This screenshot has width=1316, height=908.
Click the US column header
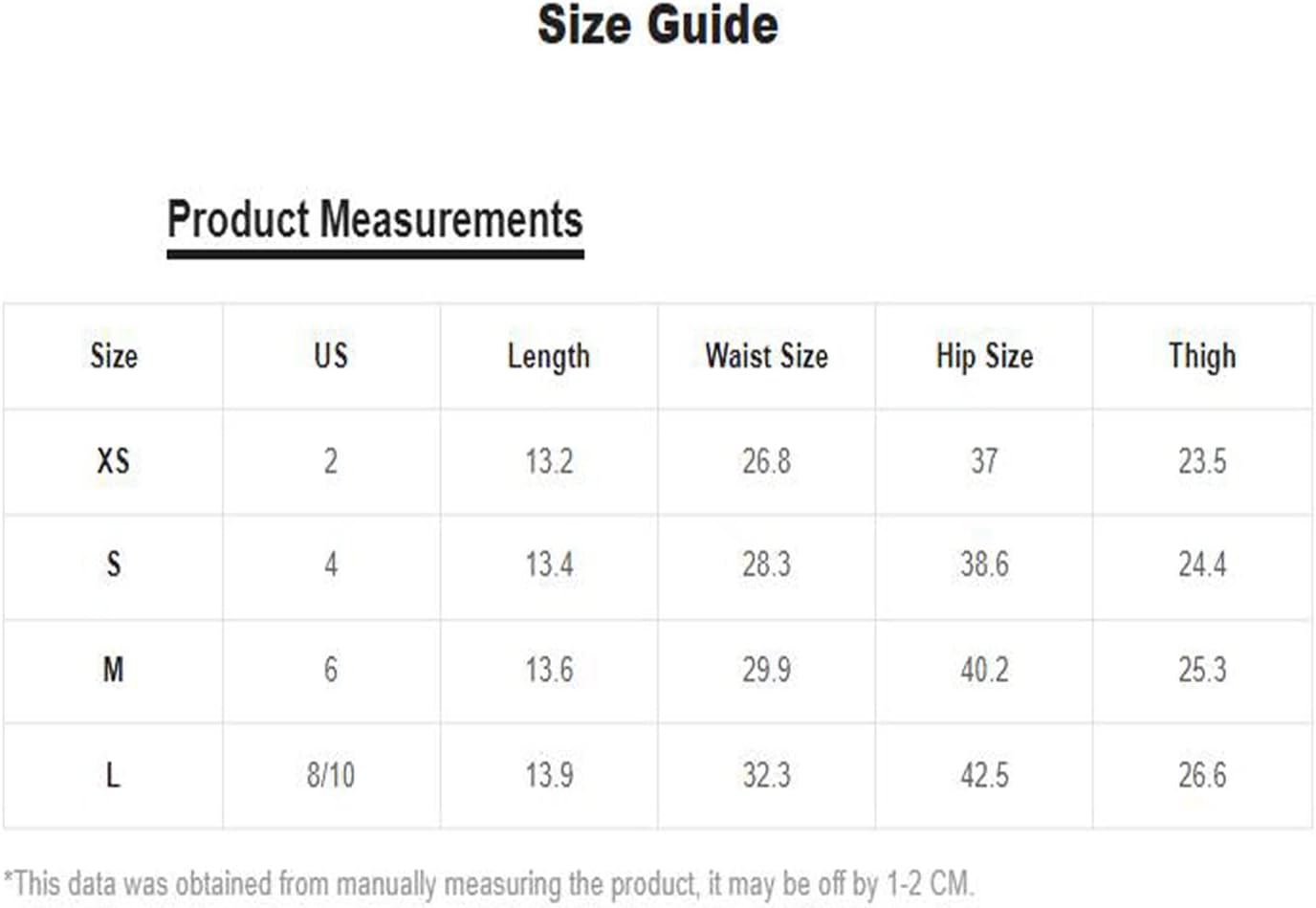[x=331, y=355]
